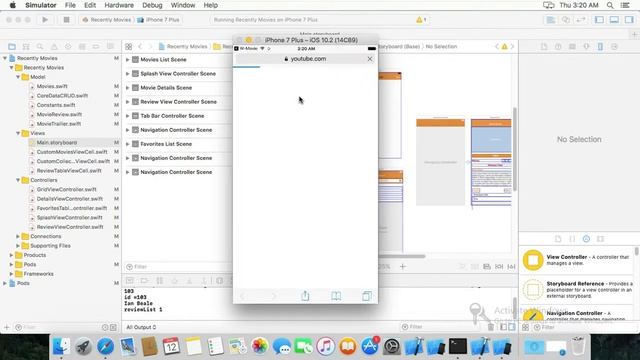Open Movies.swift file
Viewport: 640px width, 360px height.
[52, 86]
